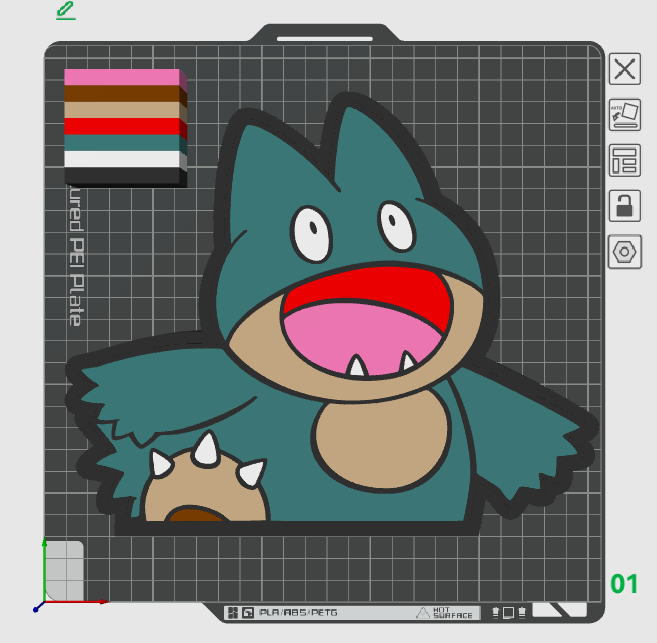Toggle the plate lock icon
Image resolution: width=657 pixels, height=643 pixels.
click(x=625, y=206)
